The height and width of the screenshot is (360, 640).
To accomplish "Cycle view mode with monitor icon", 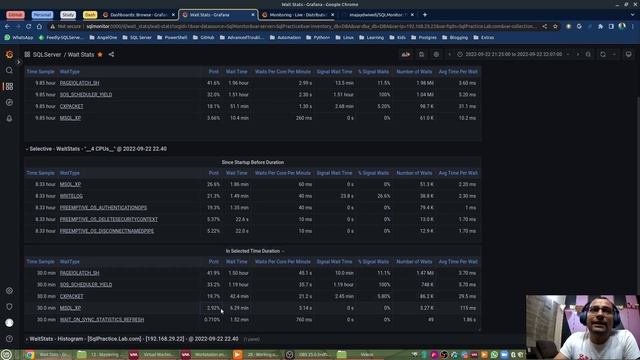I will [x=629, y=54].
